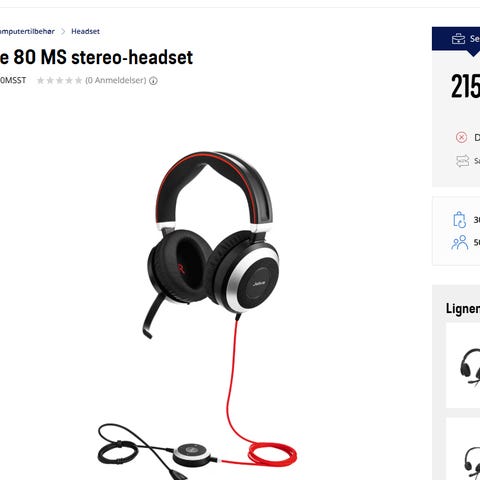Click the breadcrumb chevron before Headset
Viewport: 480px width, 480px height.
[x=63, y=32]
